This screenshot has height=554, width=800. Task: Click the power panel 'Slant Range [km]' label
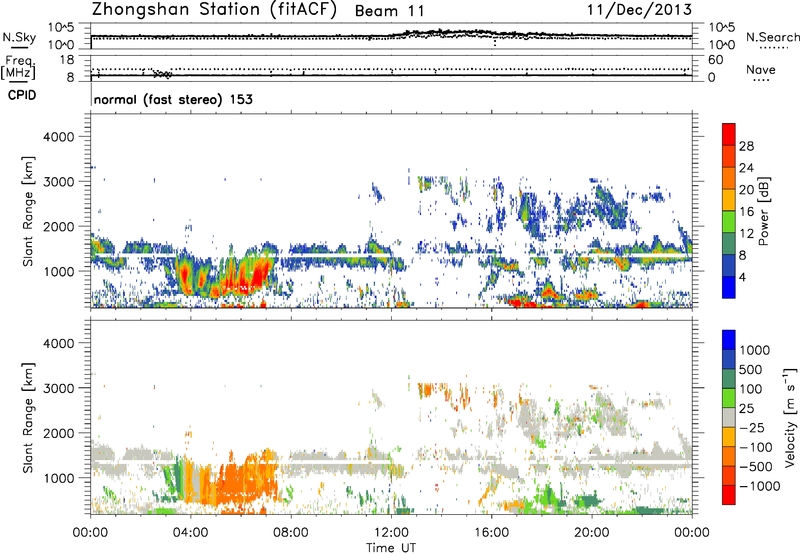tap(28, 211)
